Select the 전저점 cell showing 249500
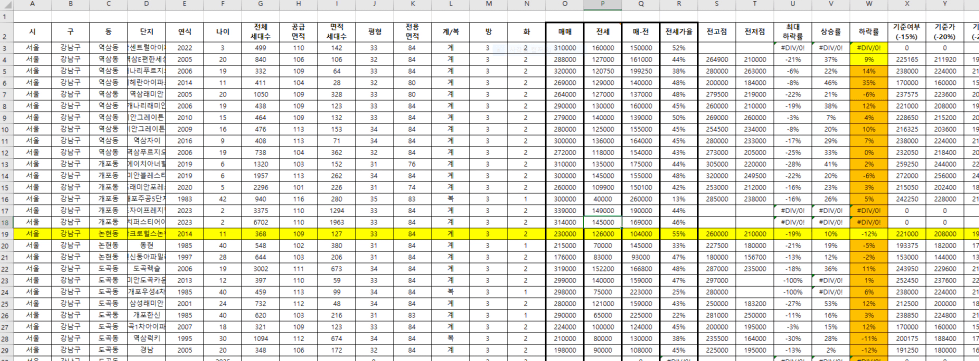 (755, 177)
